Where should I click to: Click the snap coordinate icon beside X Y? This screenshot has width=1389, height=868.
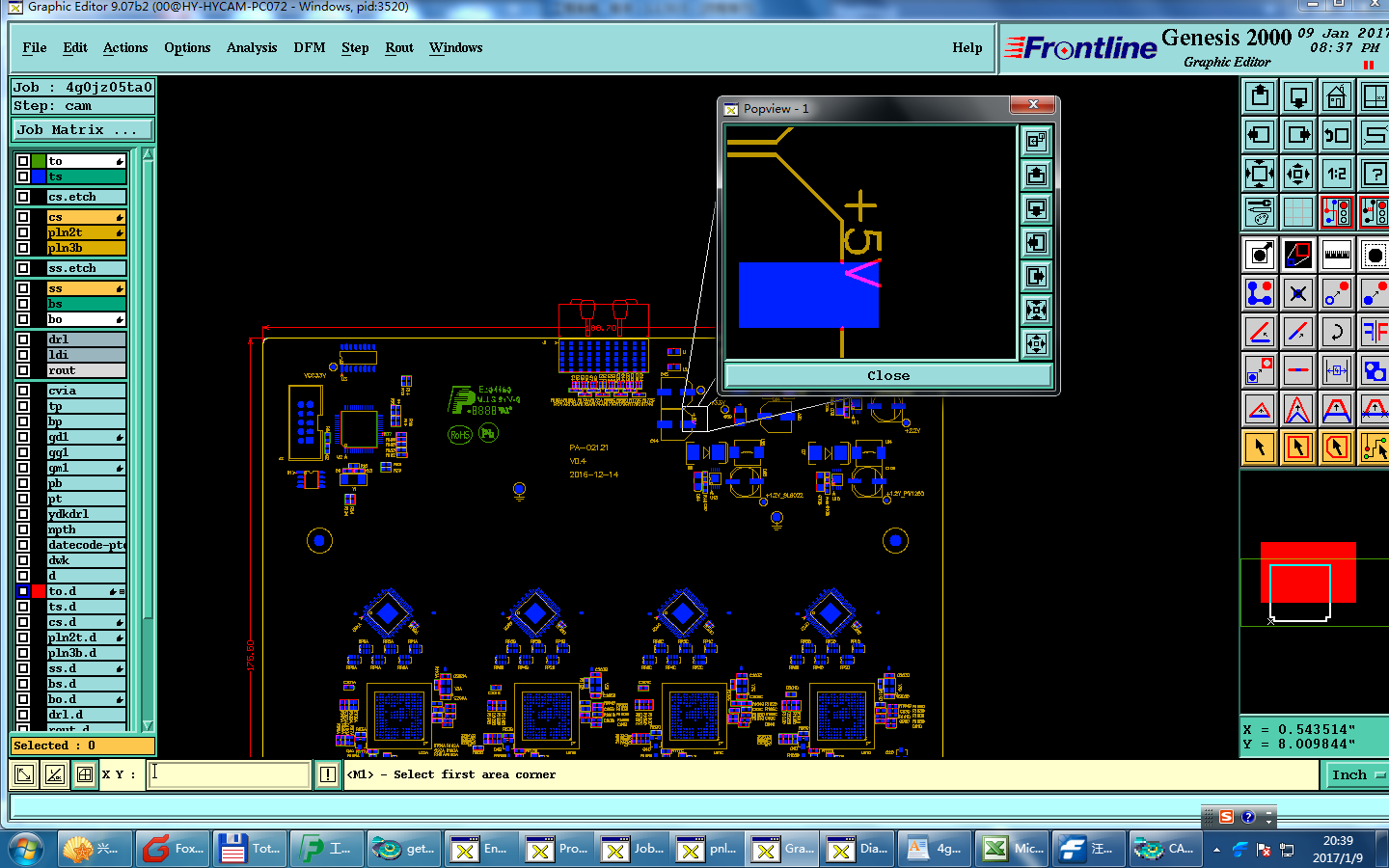point(85,773)
